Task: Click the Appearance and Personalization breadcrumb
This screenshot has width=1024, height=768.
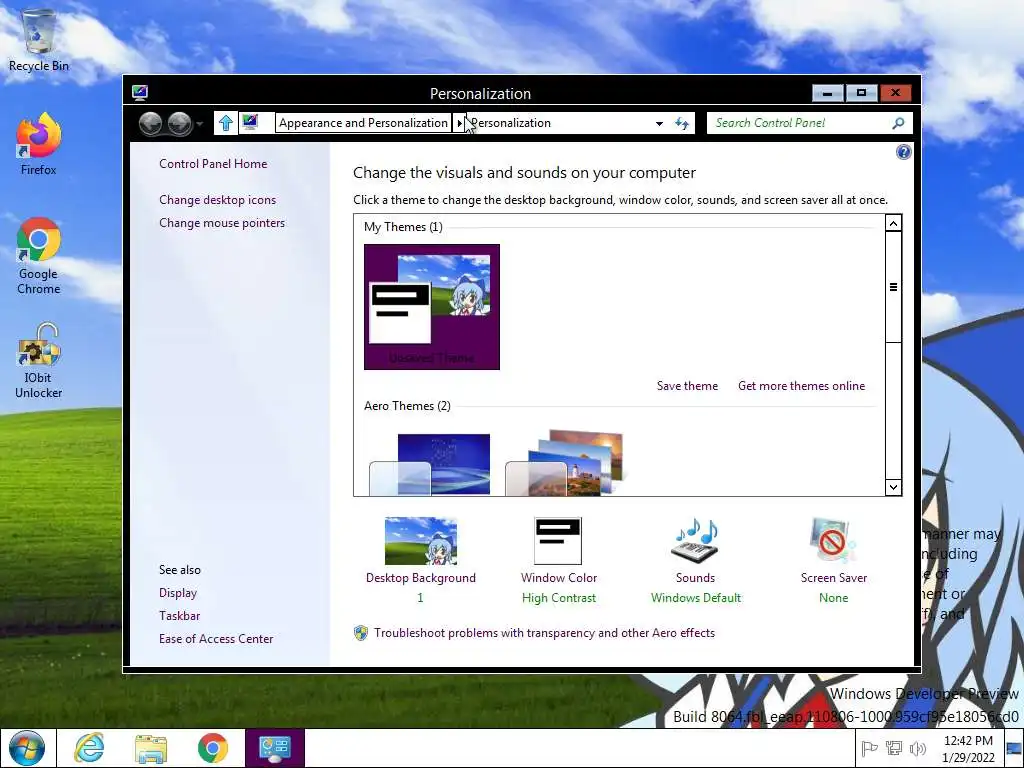Action: pos(363,123)
